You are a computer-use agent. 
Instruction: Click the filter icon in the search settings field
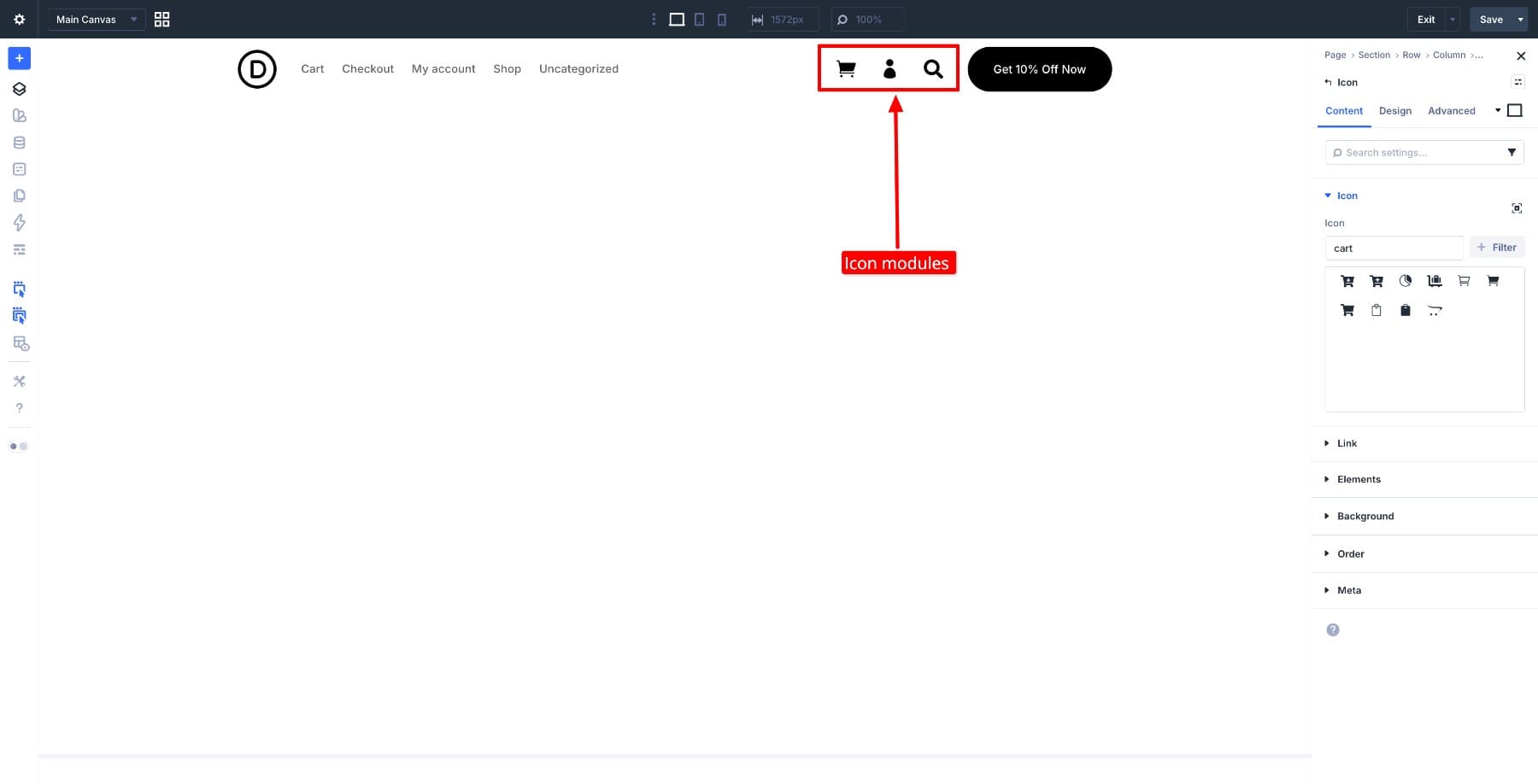point(1512,152)
